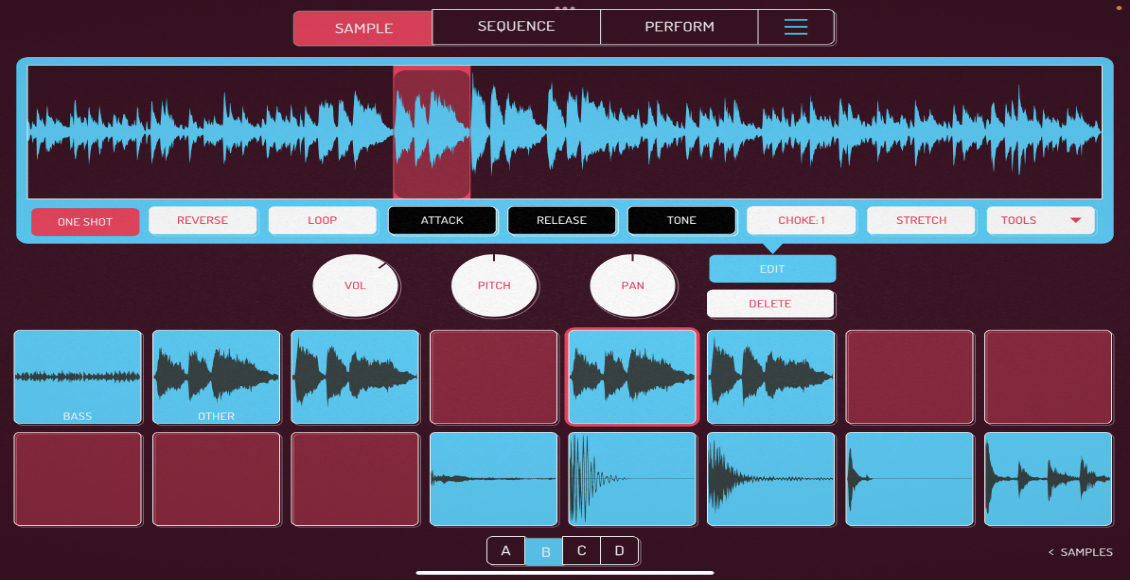Go back using the SAMPLES link

click(1080, 551)
